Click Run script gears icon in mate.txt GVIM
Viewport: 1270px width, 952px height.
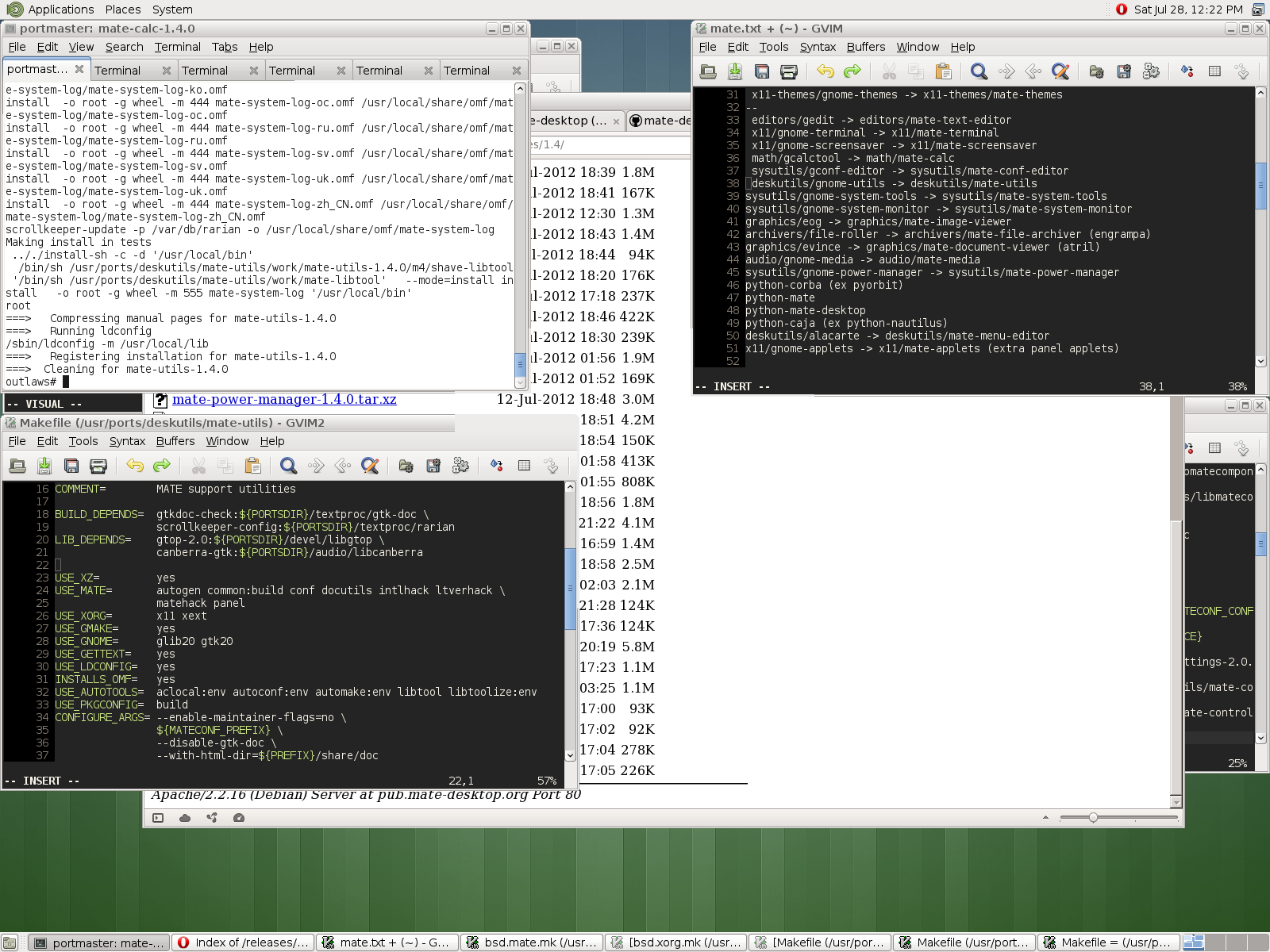1151,71
